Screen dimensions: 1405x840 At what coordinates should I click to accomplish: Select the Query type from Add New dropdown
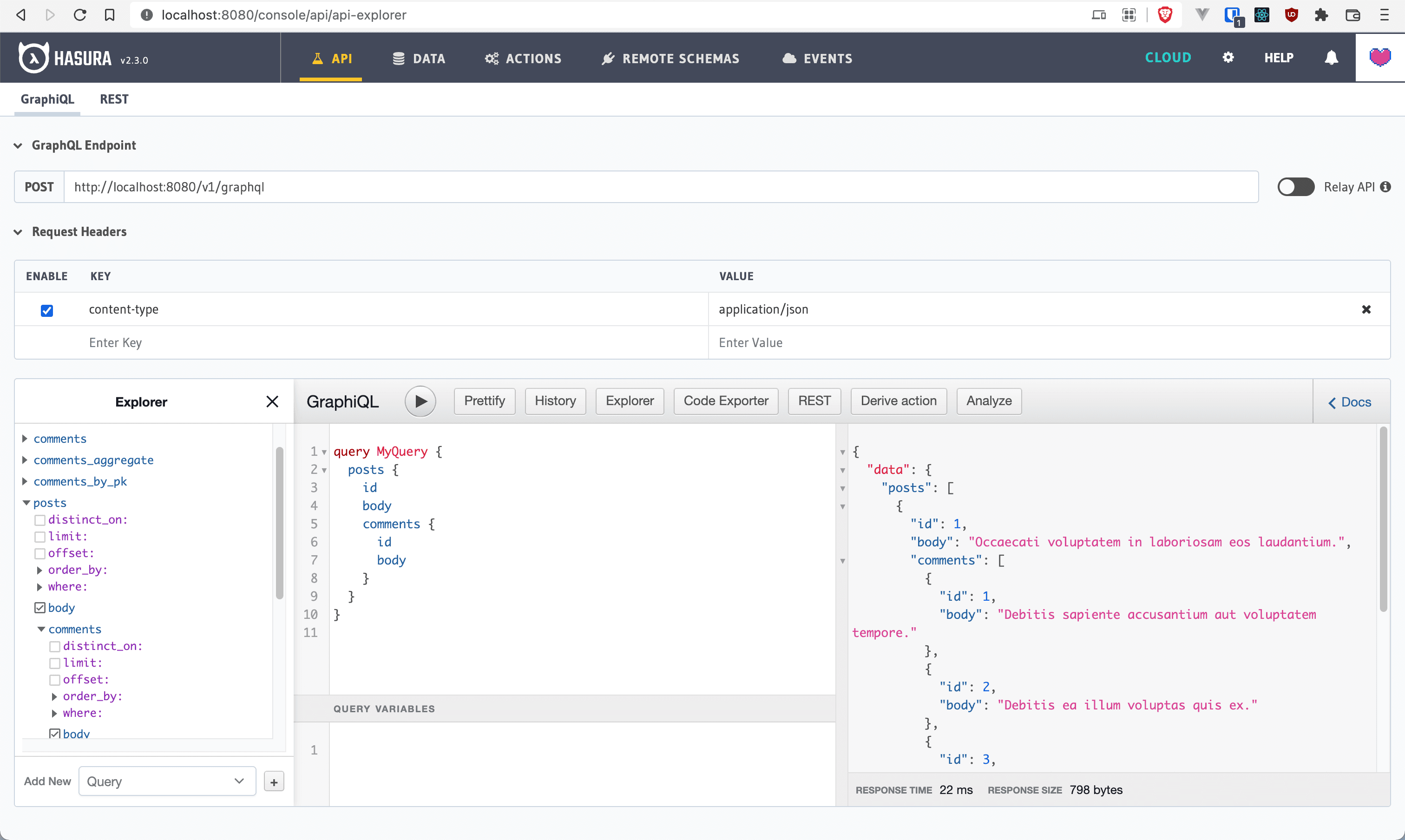click(x=162, y=782)
